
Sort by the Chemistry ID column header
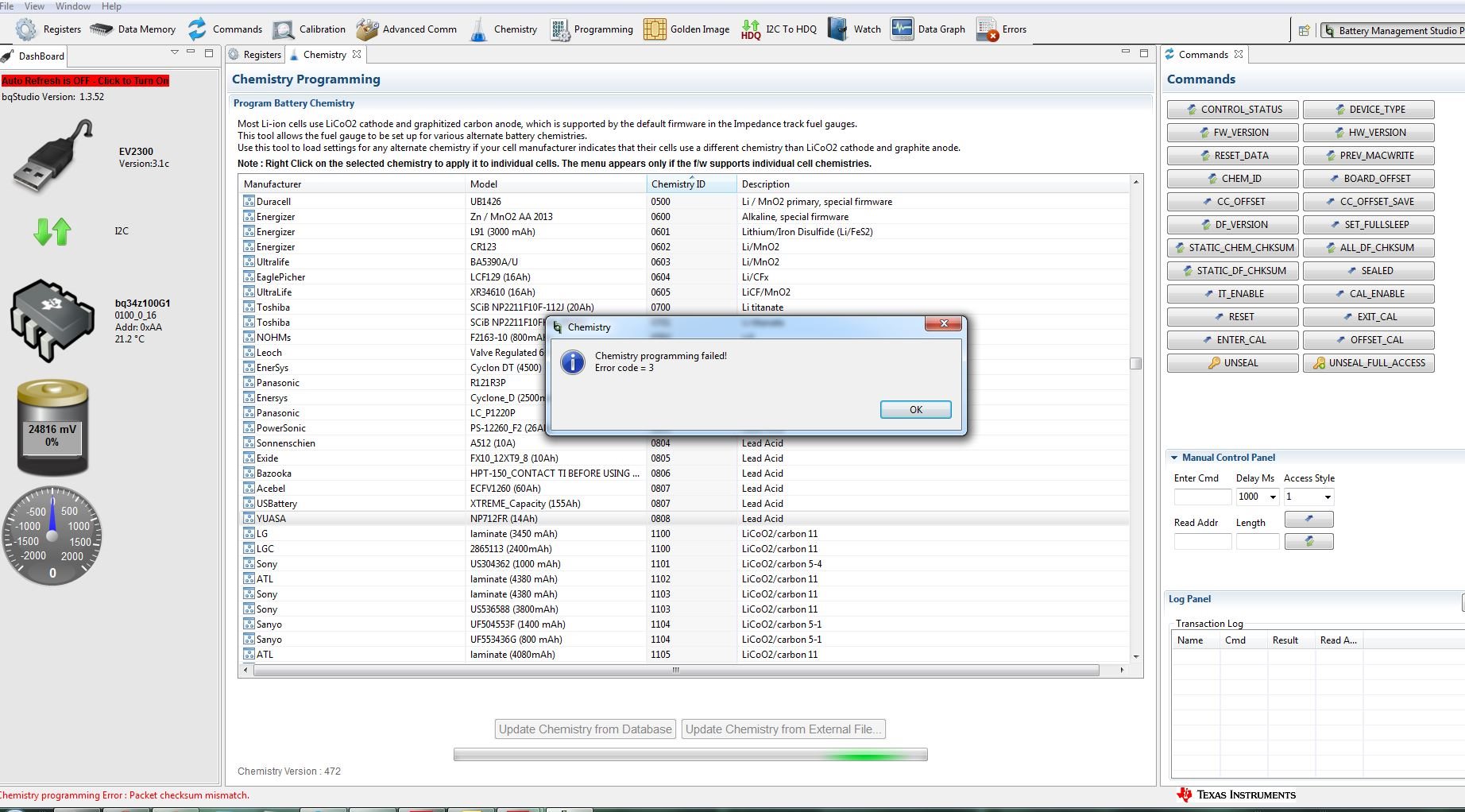692,184
